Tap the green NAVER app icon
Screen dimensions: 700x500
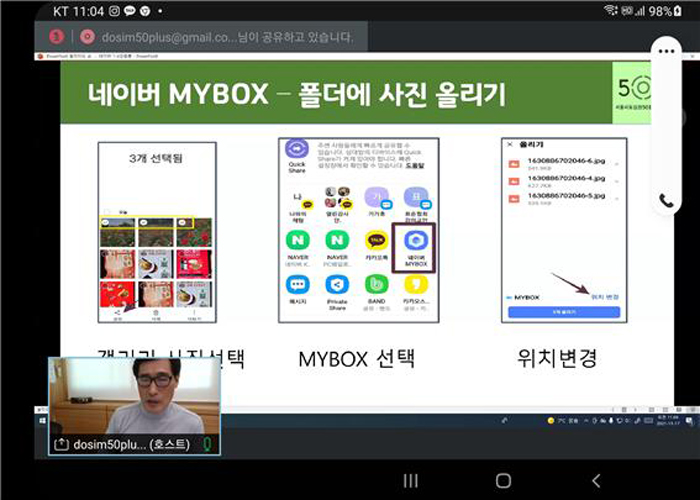tap(296, 240)
